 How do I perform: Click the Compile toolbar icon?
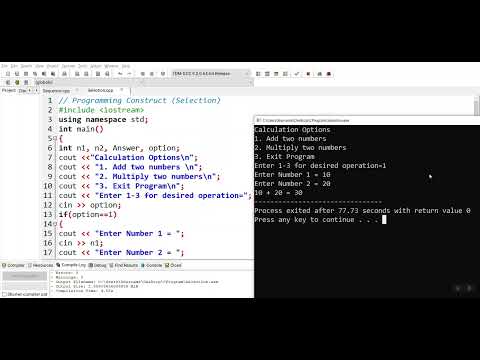(x=258, y=74)
